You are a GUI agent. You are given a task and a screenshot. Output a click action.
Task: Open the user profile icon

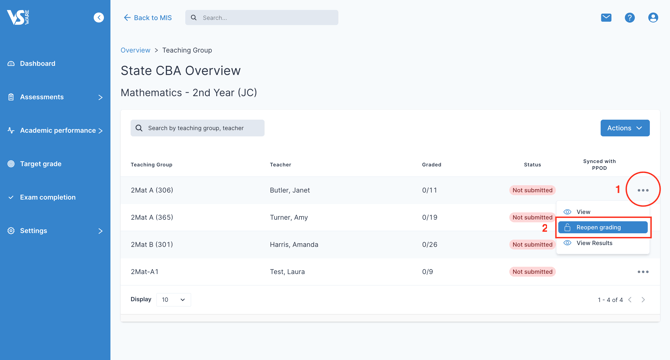(653, 18)
